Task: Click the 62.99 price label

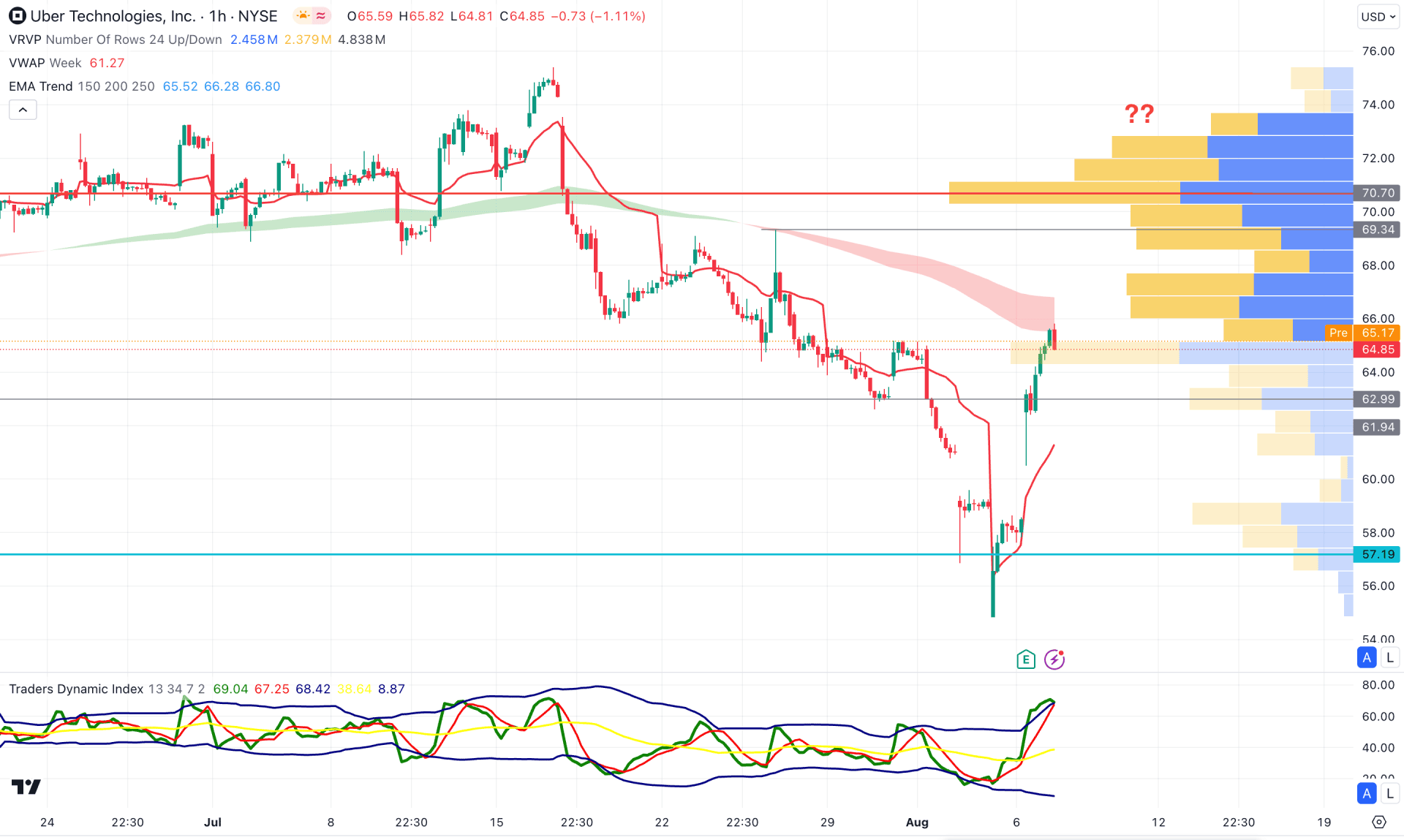Action: click(1378, 399)
